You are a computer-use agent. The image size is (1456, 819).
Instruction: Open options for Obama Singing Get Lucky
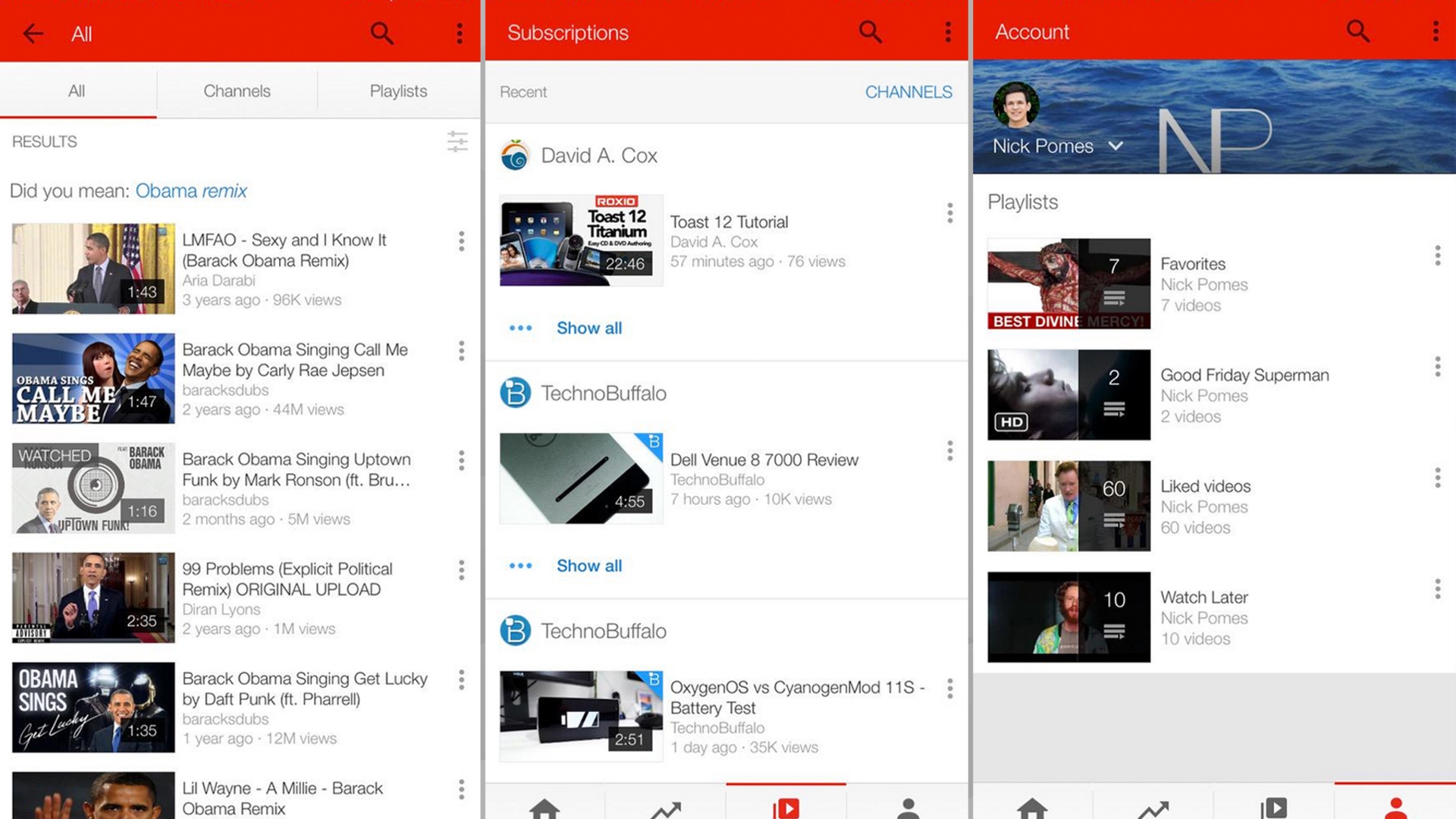click(x=461, y=679)
